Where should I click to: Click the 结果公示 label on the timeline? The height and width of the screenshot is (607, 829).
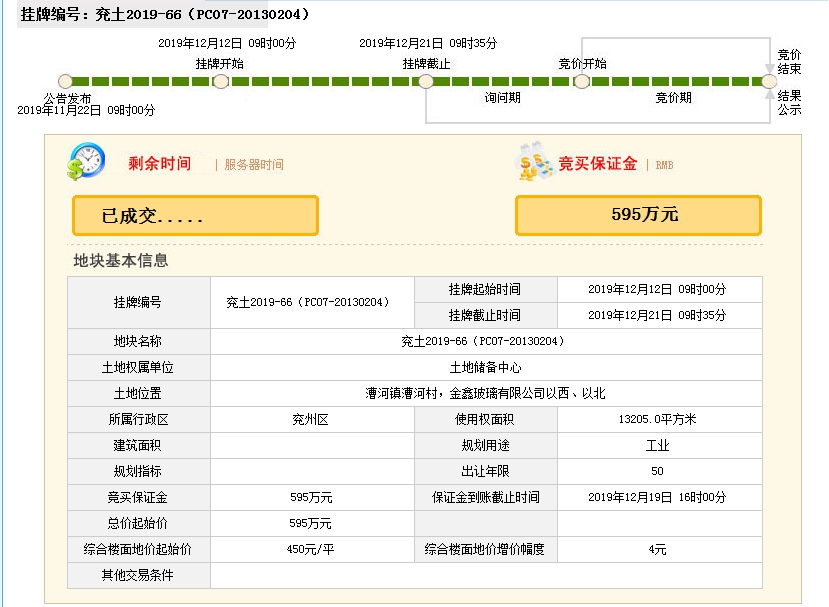(789, 102)
